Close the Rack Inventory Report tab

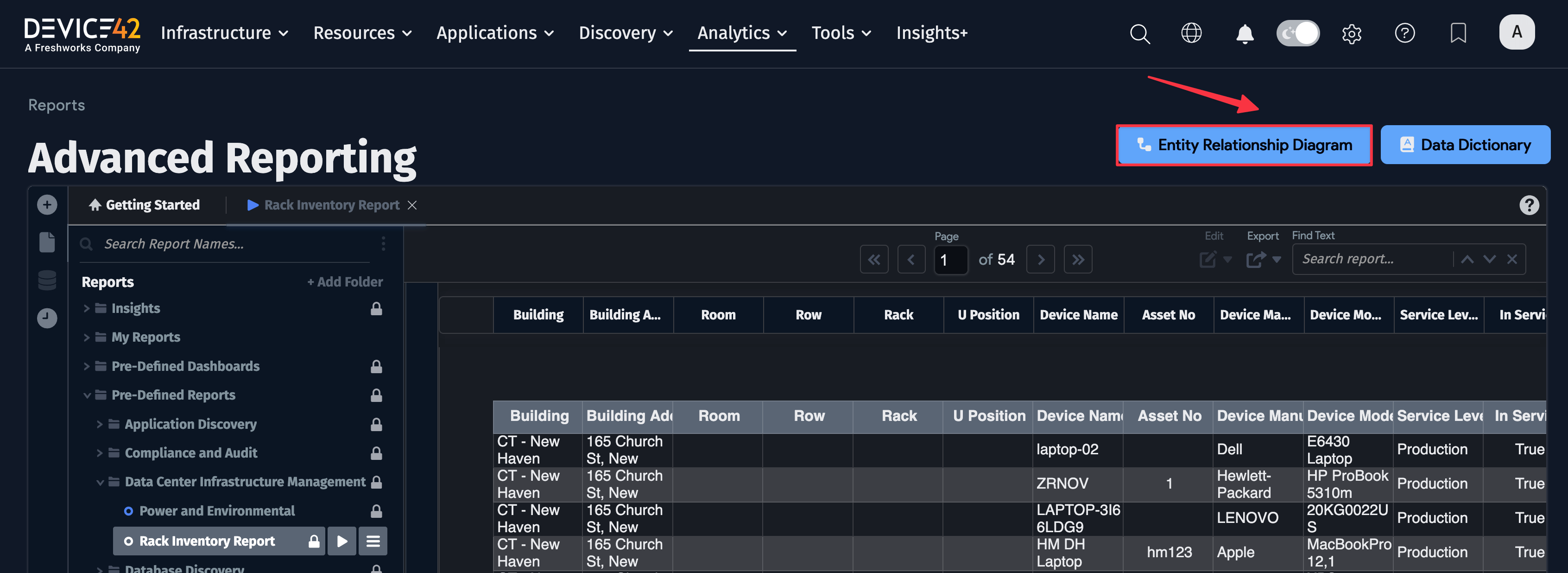[x=412, y=205]
